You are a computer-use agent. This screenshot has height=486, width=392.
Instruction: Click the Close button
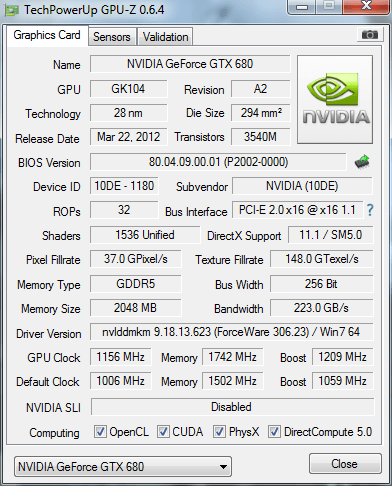click(x=345, y=464)
